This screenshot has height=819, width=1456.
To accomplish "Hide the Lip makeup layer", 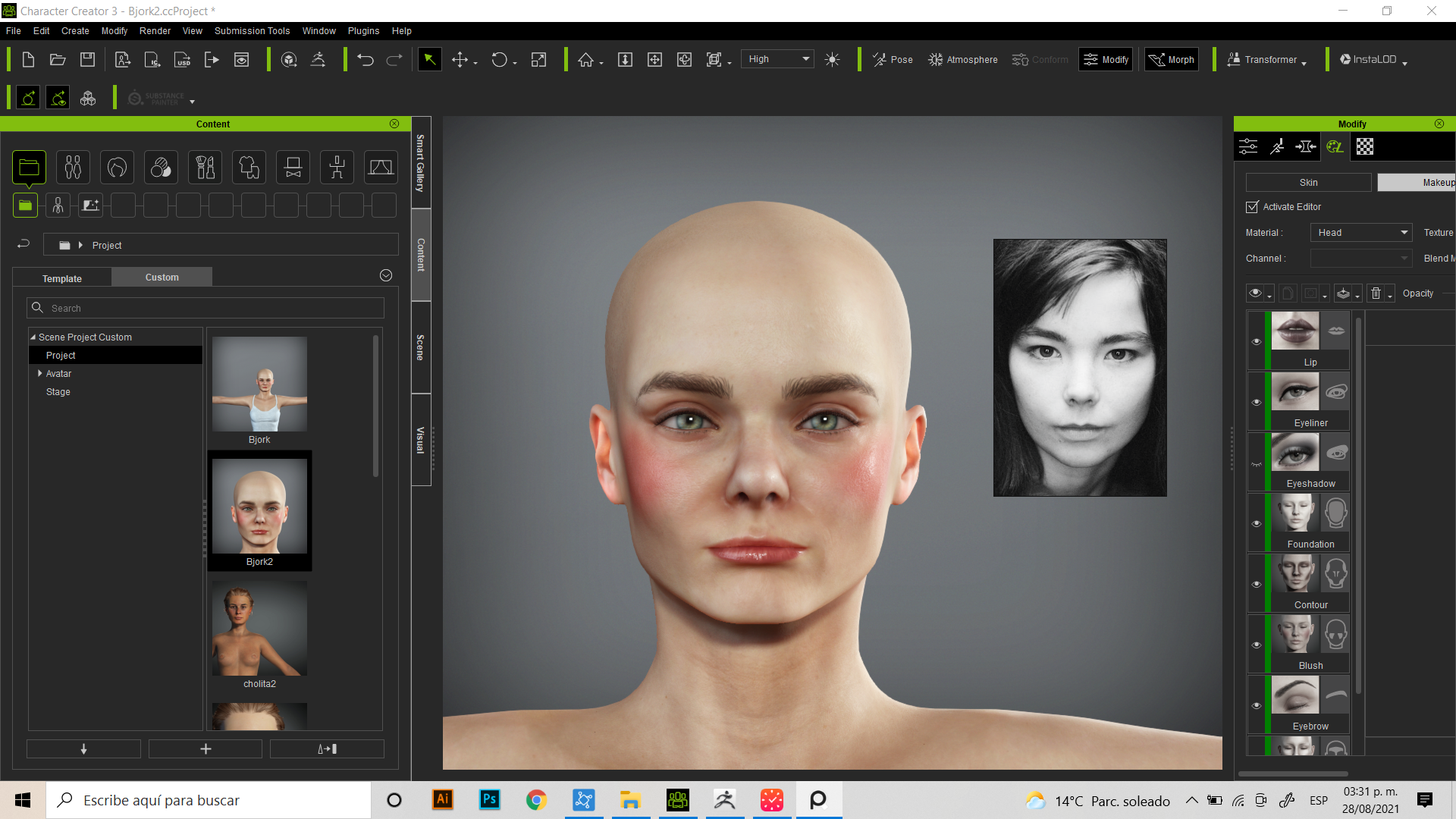I will [1257, 341].
